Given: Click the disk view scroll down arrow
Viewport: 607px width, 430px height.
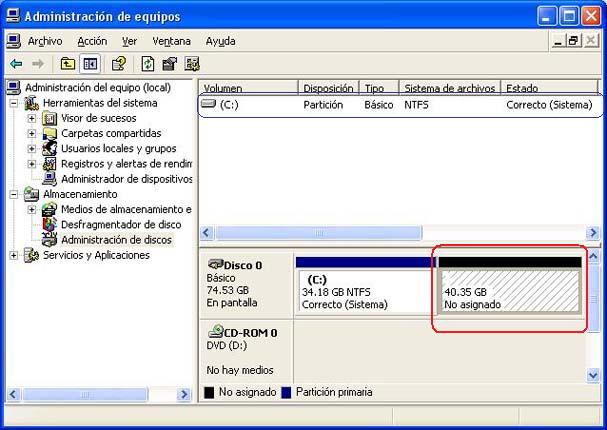Looking at the screenshot, I should point(593,375).
